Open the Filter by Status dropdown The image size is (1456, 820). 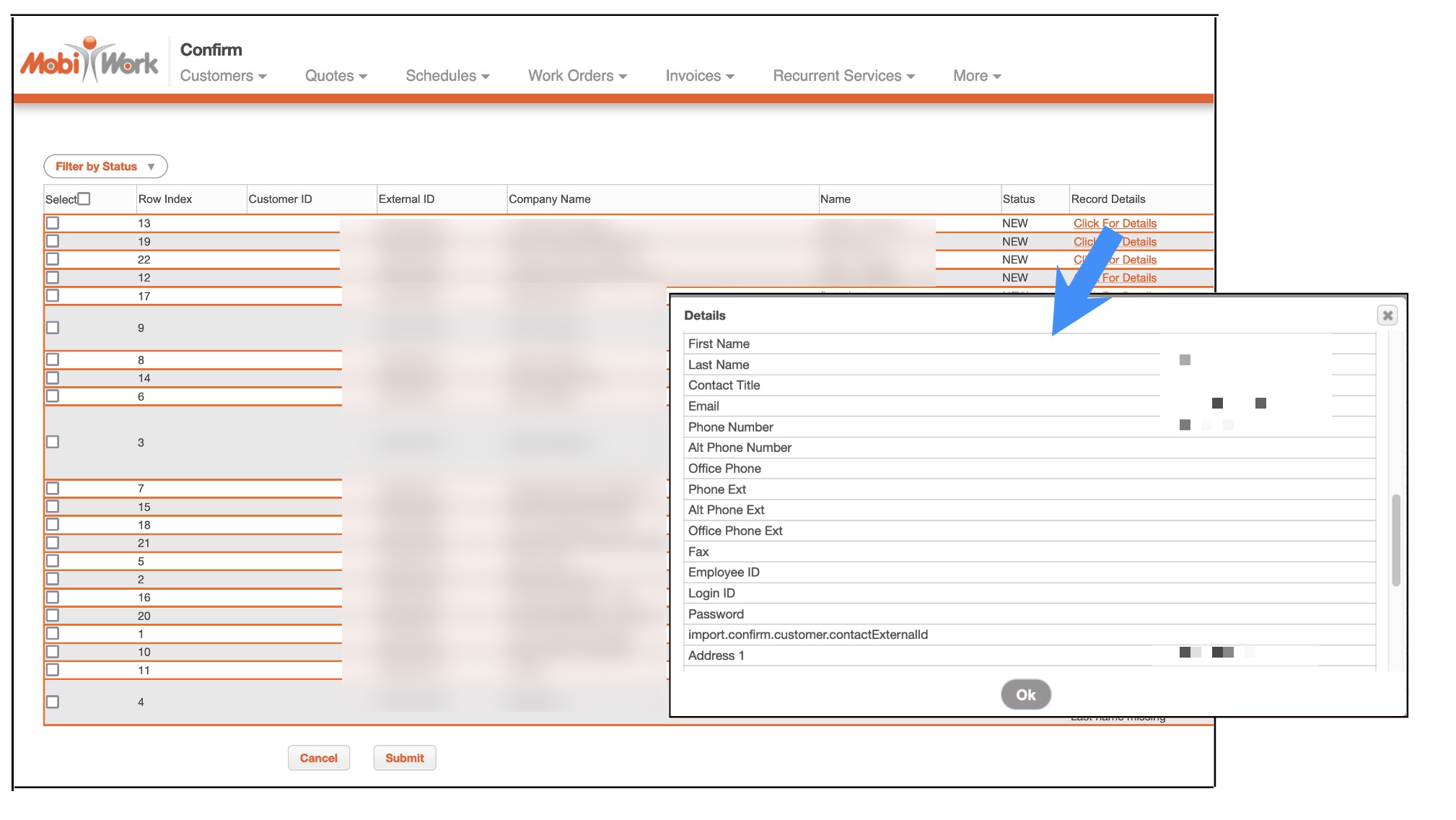click(105, 167)
